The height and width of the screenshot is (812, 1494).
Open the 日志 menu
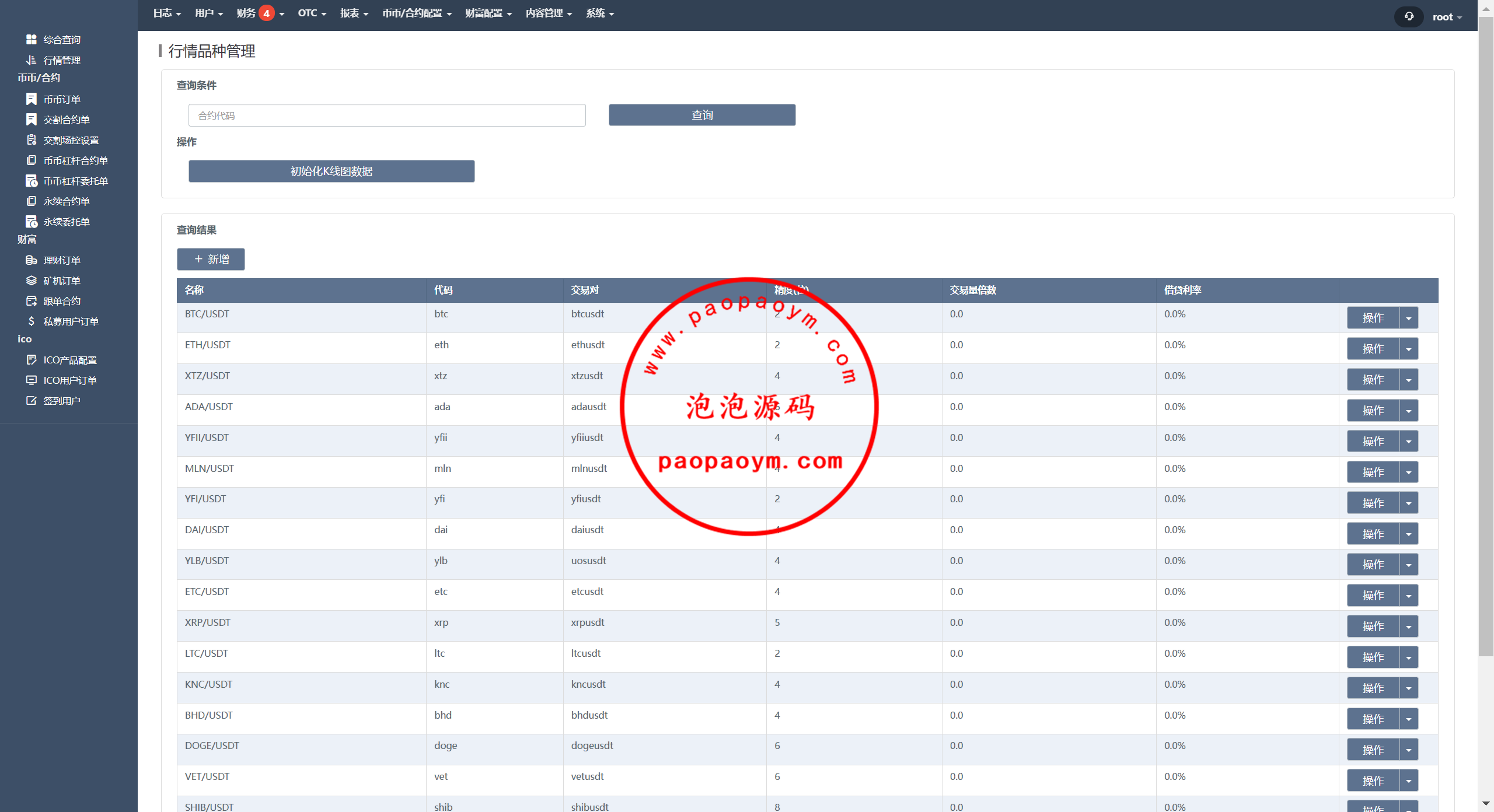click(x=167, y=13)
